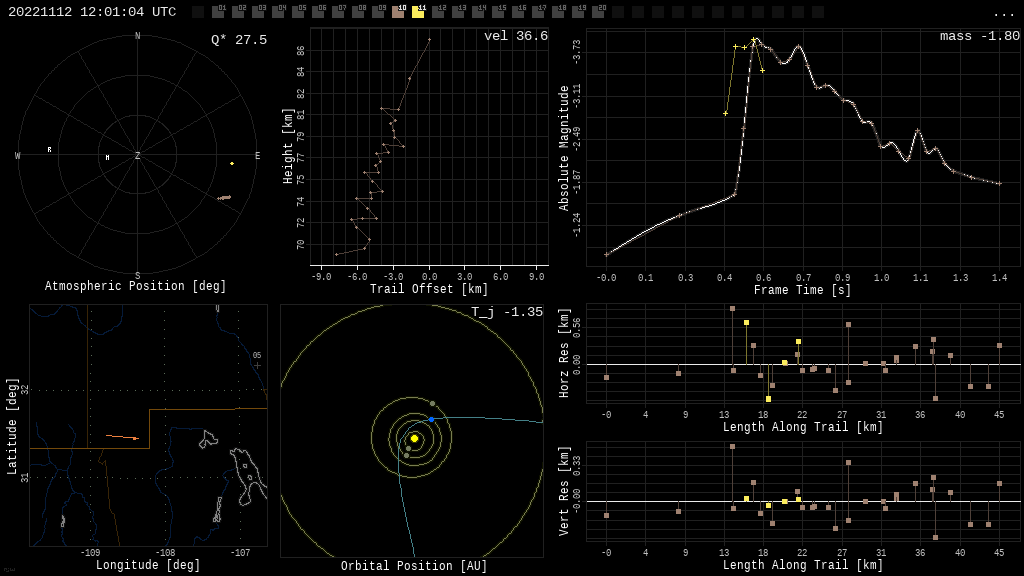Screen dimensions: 1024x576
Task: Click the 'mass -1.80' label
Action: (979, 37)
